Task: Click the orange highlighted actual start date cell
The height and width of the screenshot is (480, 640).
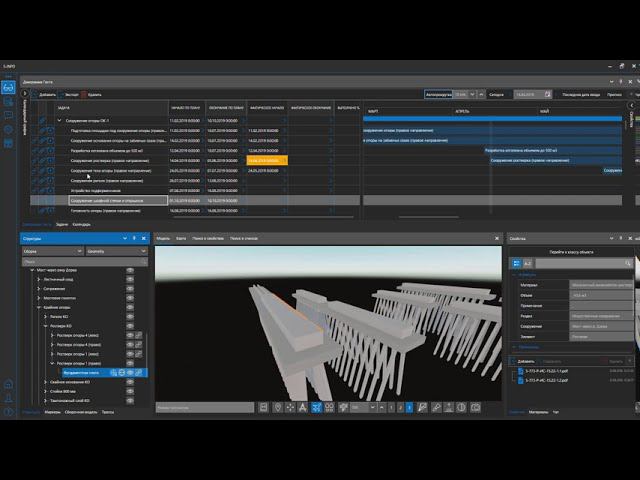Action: coord(267,160)
